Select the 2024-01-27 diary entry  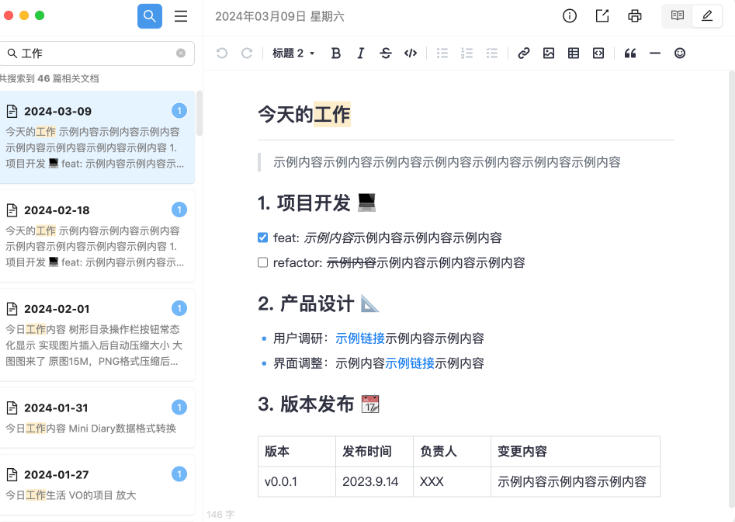point(97,484)
